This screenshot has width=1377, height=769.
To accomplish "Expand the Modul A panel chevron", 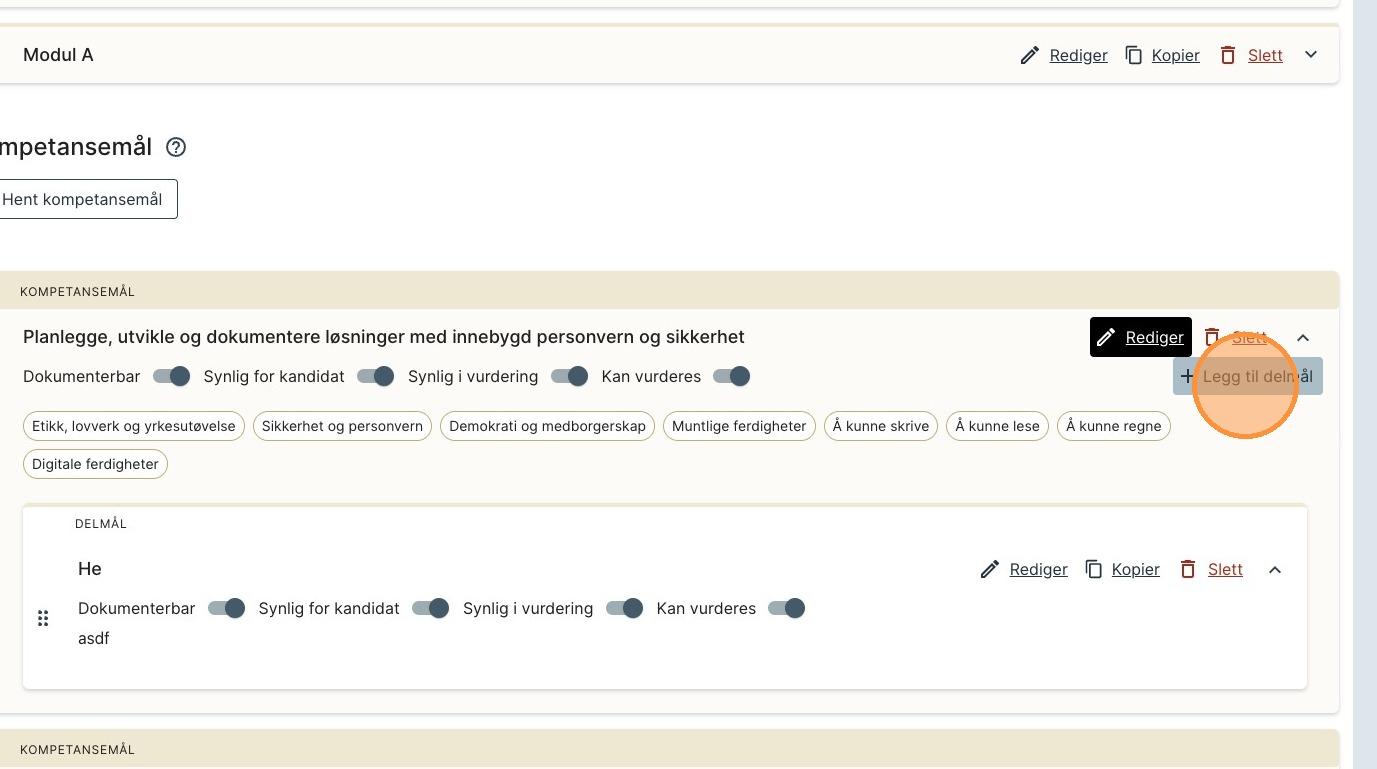I will tap(1311, 56).
